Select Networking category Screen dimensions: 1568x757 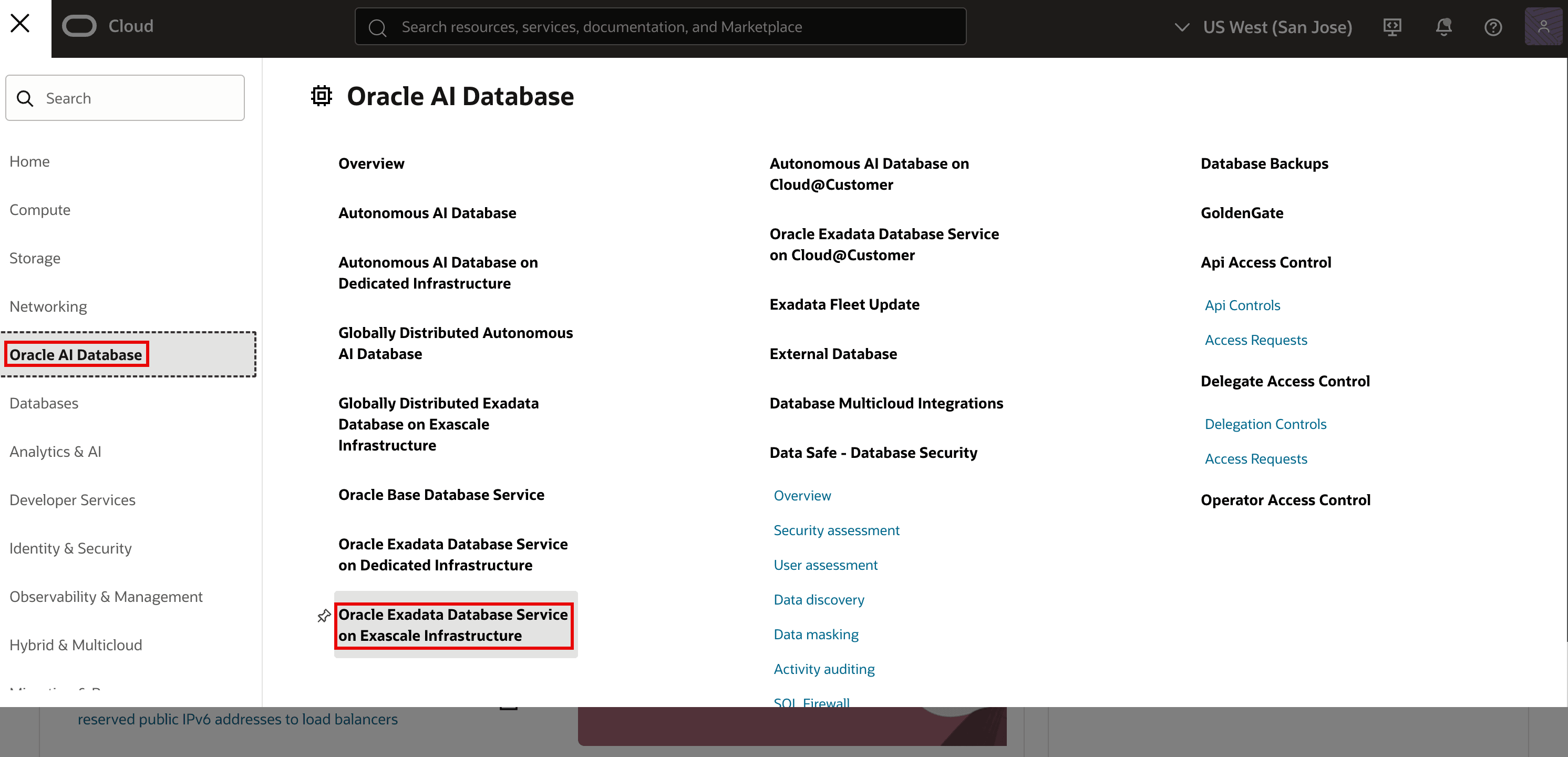(x=48, y=306)
